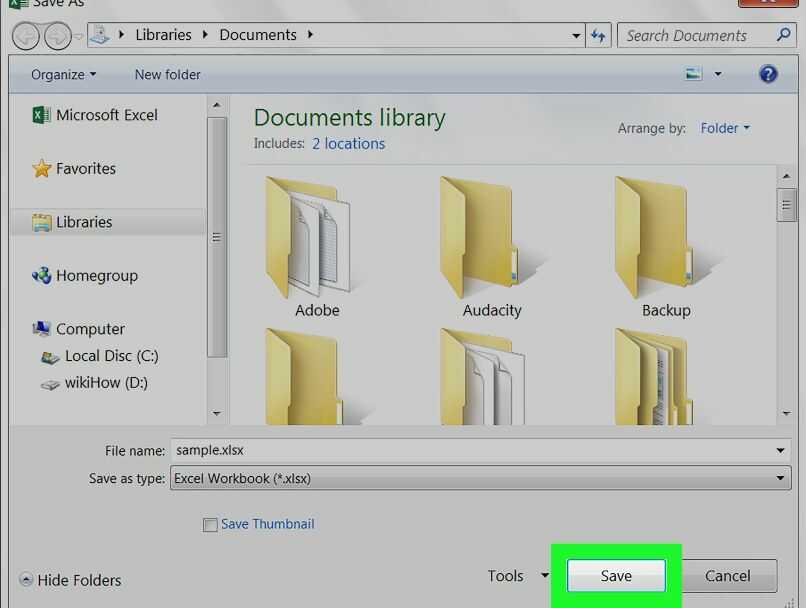Open the Save as type dropdown
Screen dimensions: 806x608
coord(783,478)
